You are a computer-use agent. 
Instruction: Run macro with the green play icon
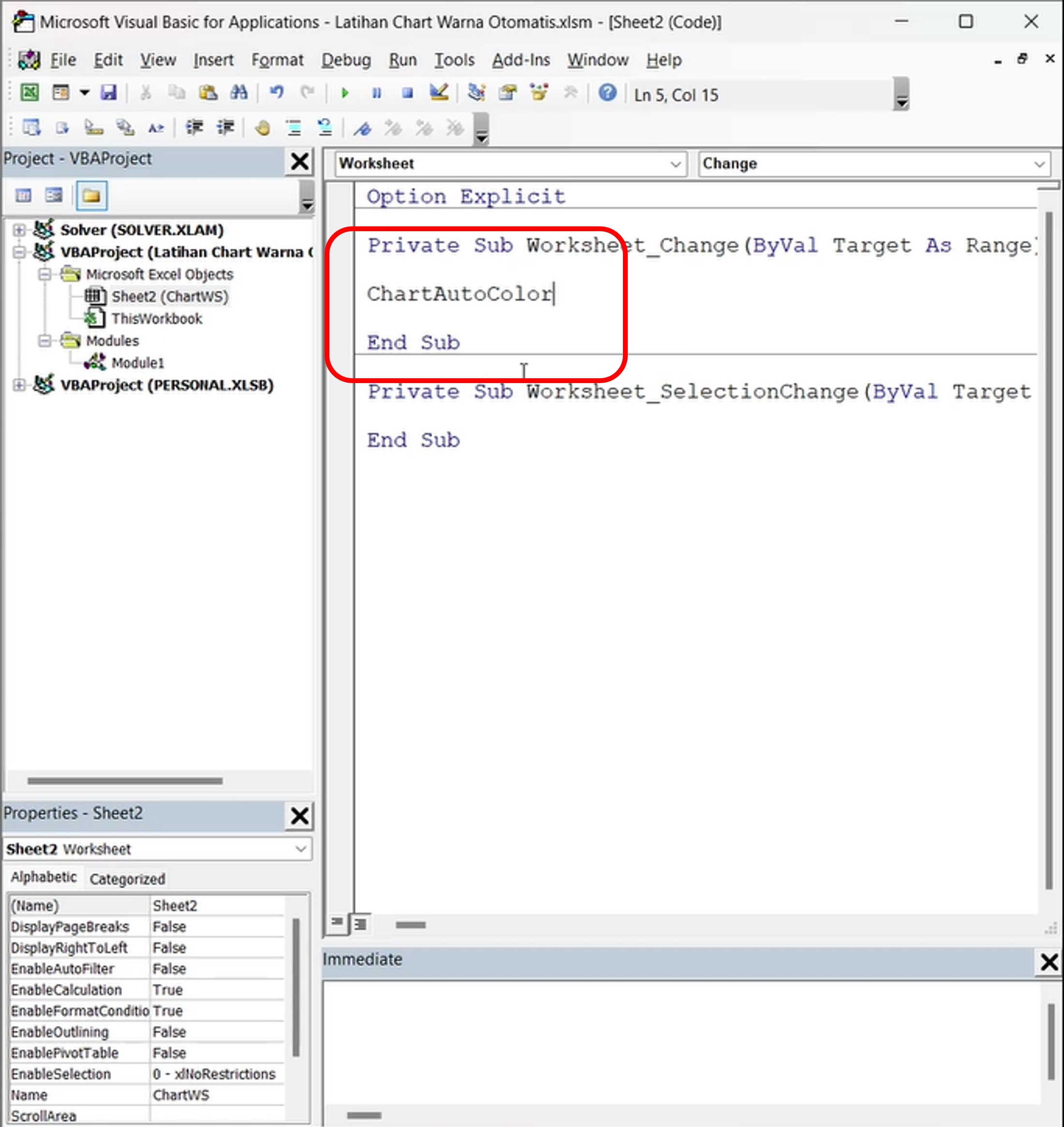pos(344,92)
